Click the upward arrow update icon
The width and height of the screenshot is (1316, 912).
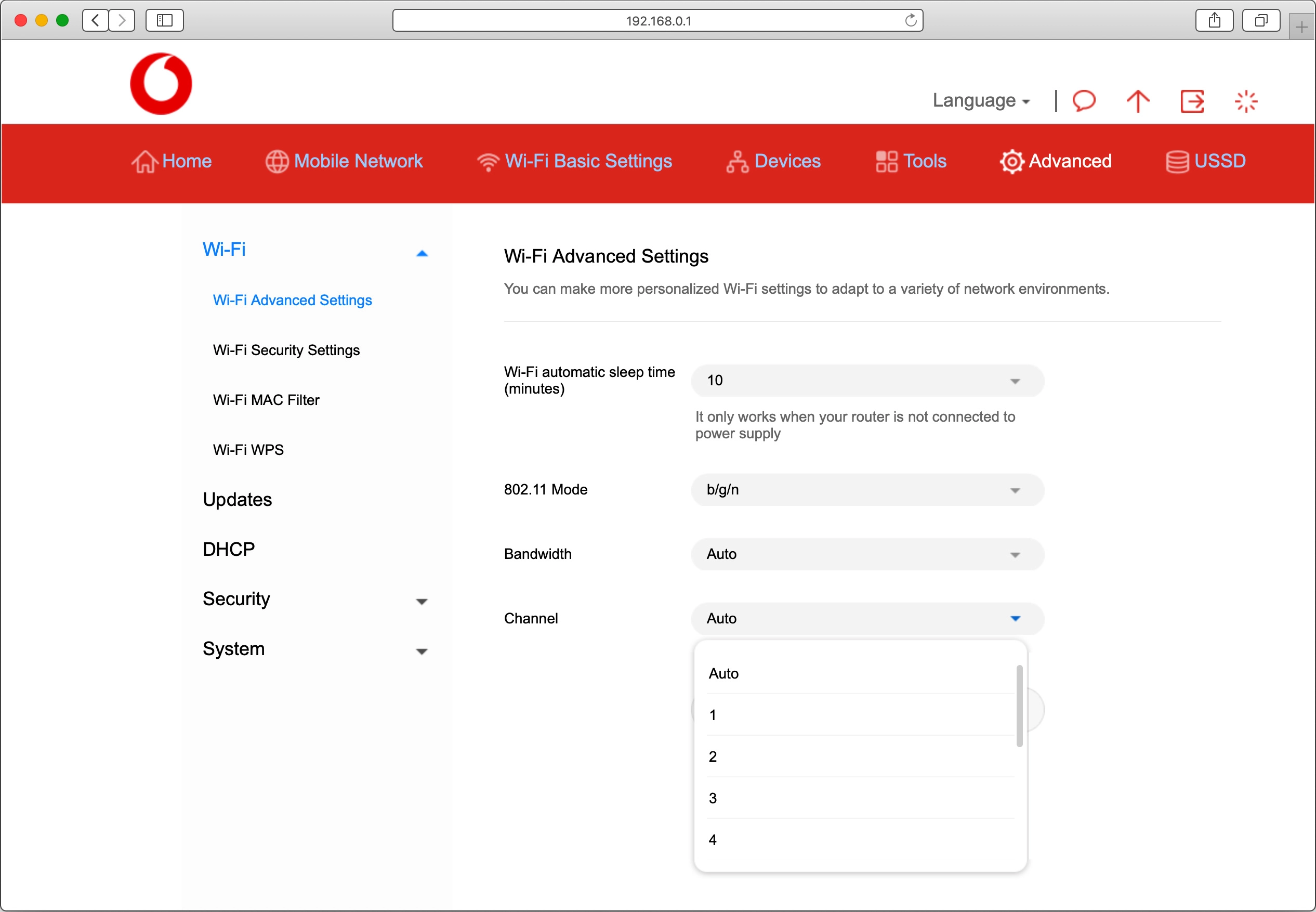(x=1137, y=101)
